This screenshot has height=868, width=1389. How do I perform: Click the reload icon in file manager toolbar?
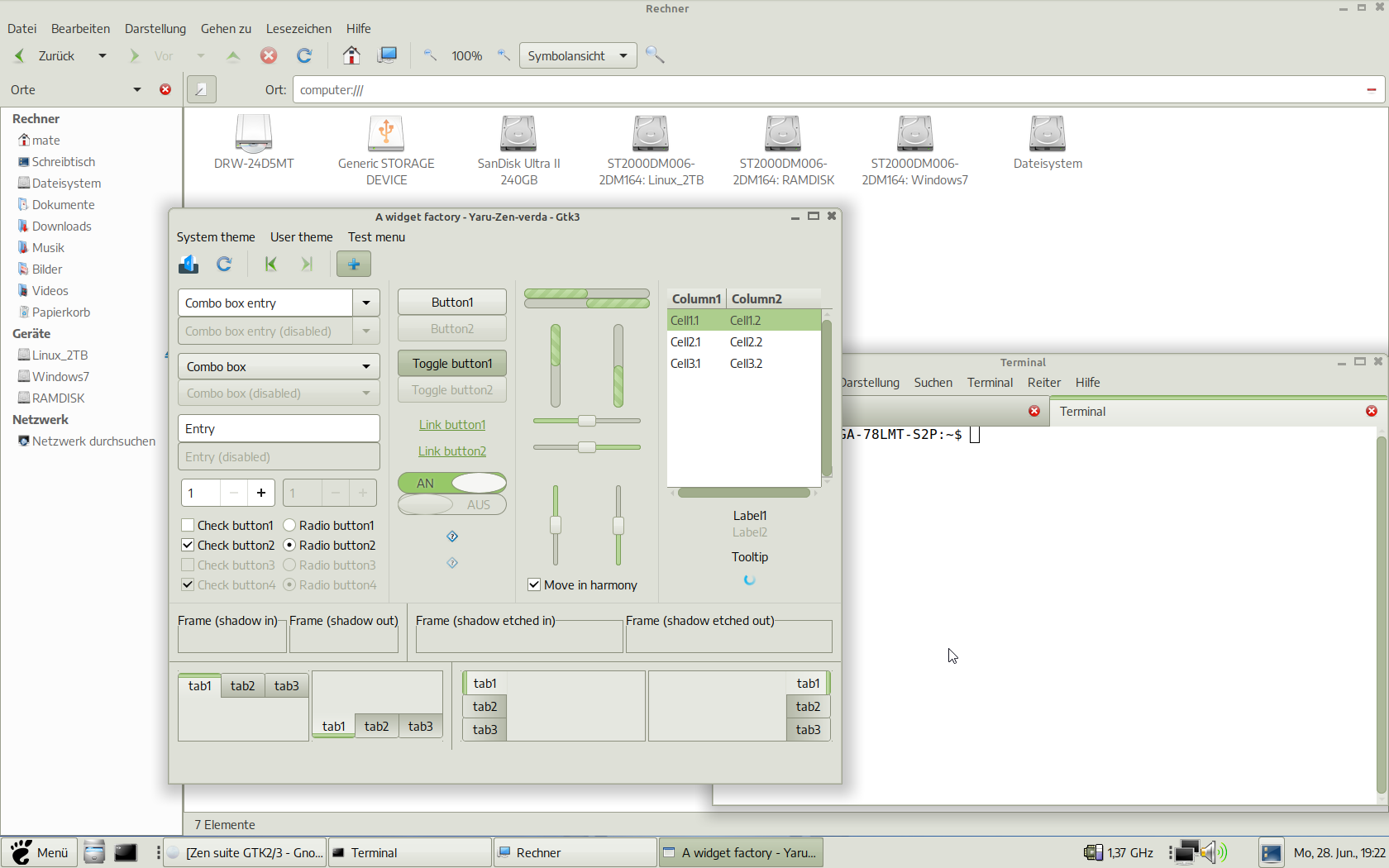click(x=304, y=55)
